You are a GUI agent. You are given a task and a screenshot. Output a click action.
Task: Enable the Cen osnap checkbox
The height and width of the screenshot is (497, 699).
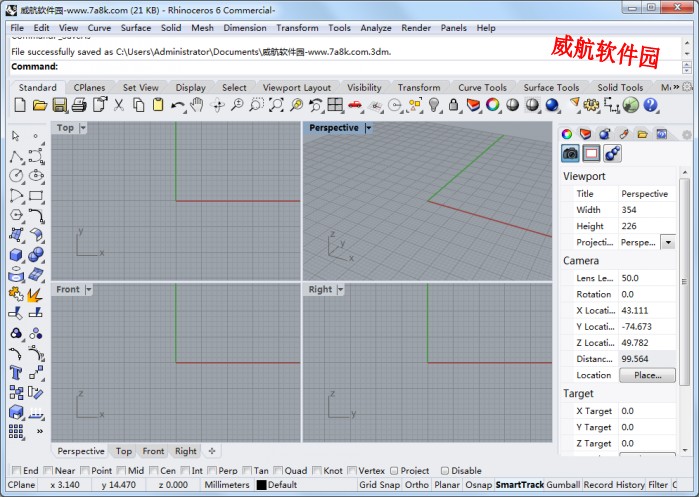pyautogui.click(x=154, y=471)
